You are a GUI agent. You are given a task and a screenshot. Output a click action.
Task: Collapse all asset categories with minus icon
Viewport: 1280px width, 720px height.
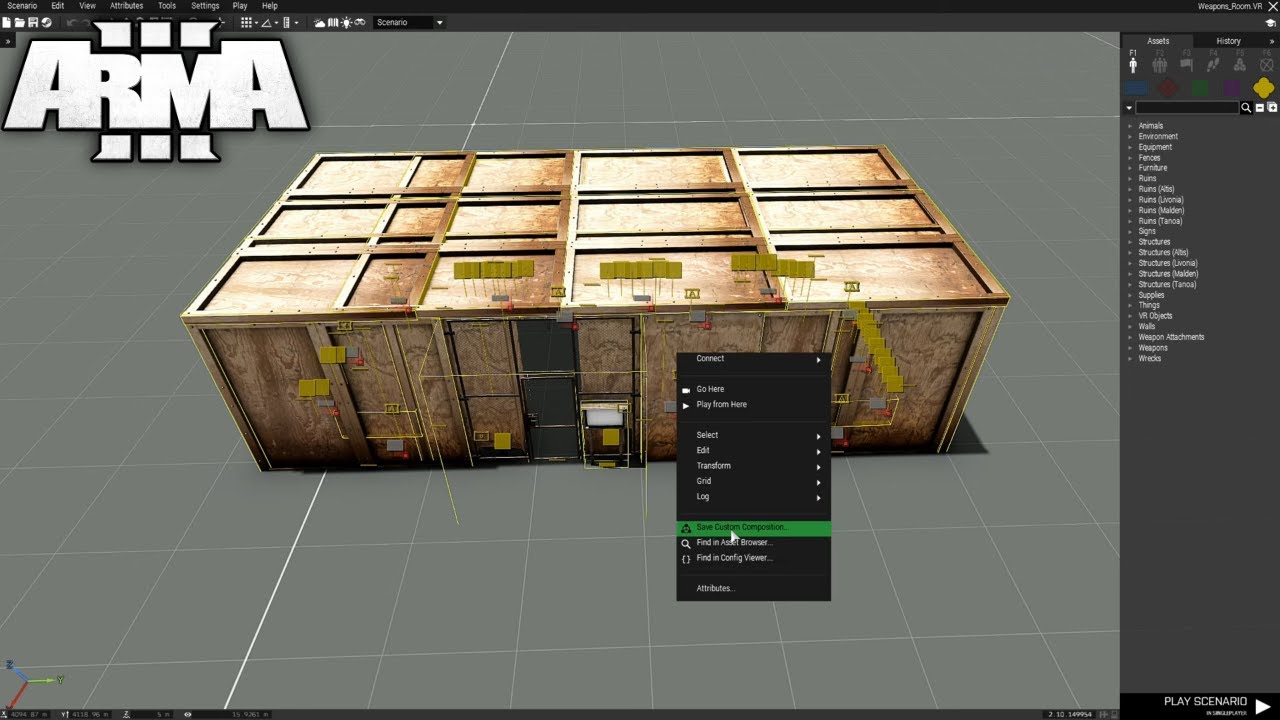(x=1259, y=108)
